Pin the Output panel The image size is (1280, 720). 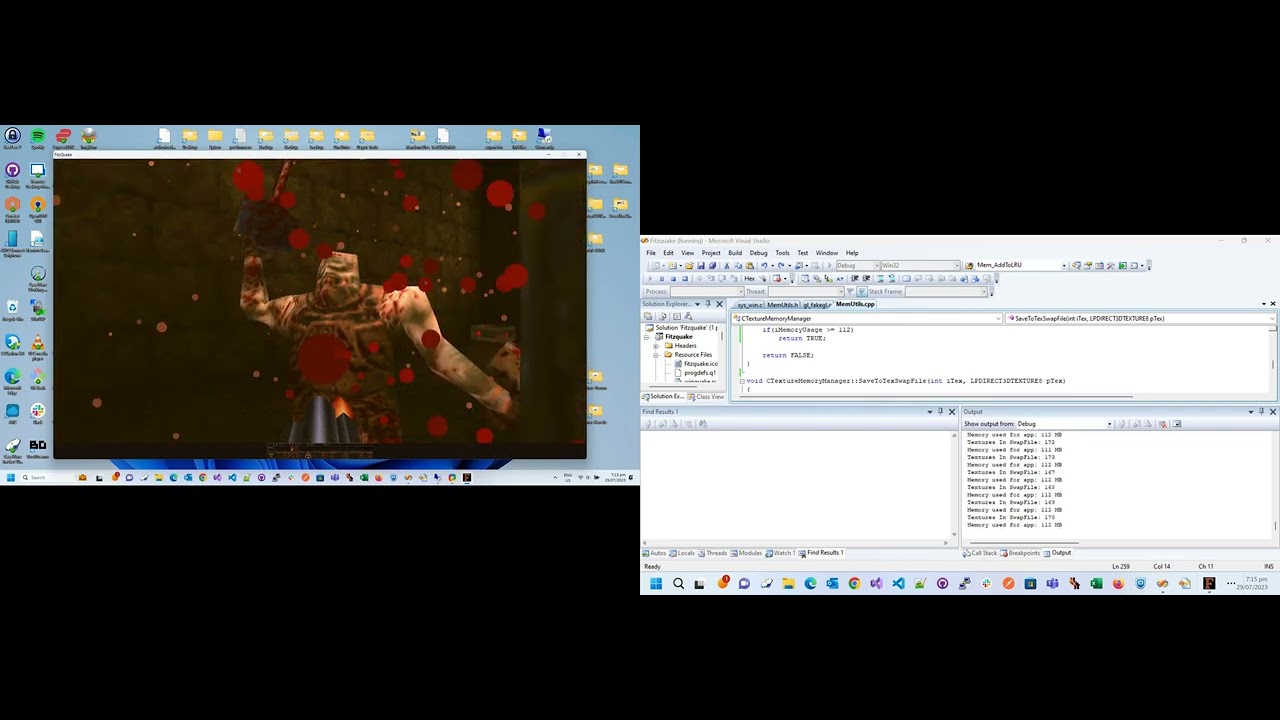[x=1261, y=412]
